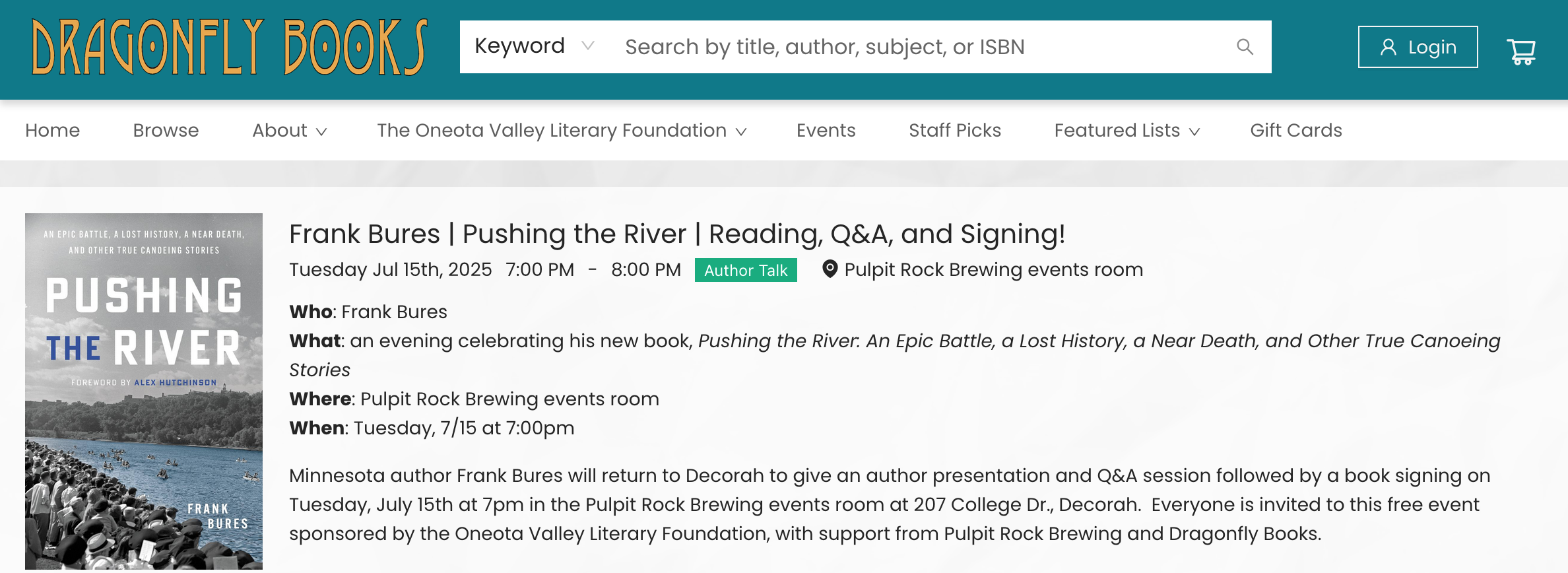Go to the Home page
Viewport: 1568px width, 573px height.
tap(53, 131)
